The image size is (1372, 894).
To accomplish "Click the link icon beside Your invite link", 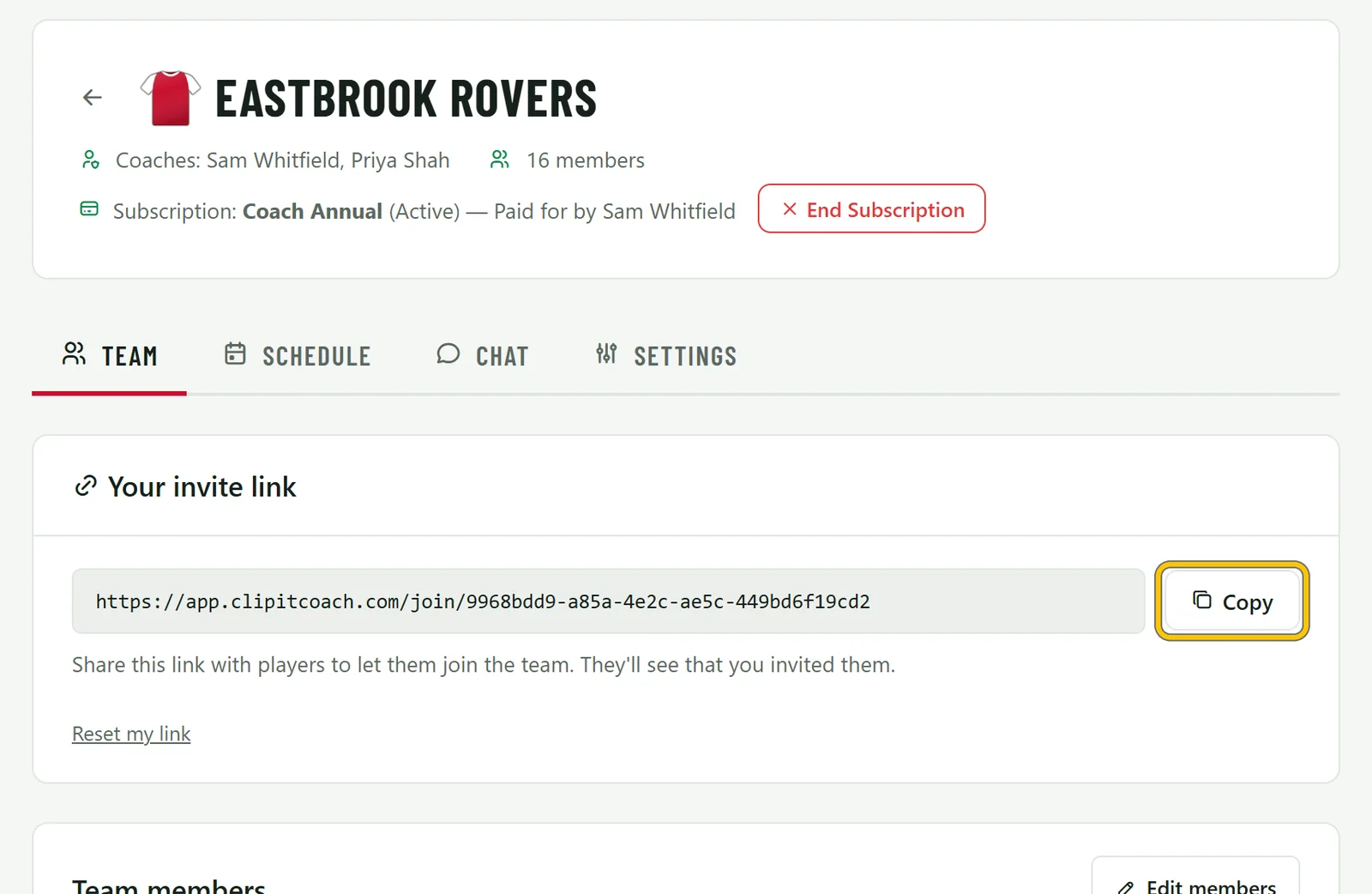I will (86, 486).
